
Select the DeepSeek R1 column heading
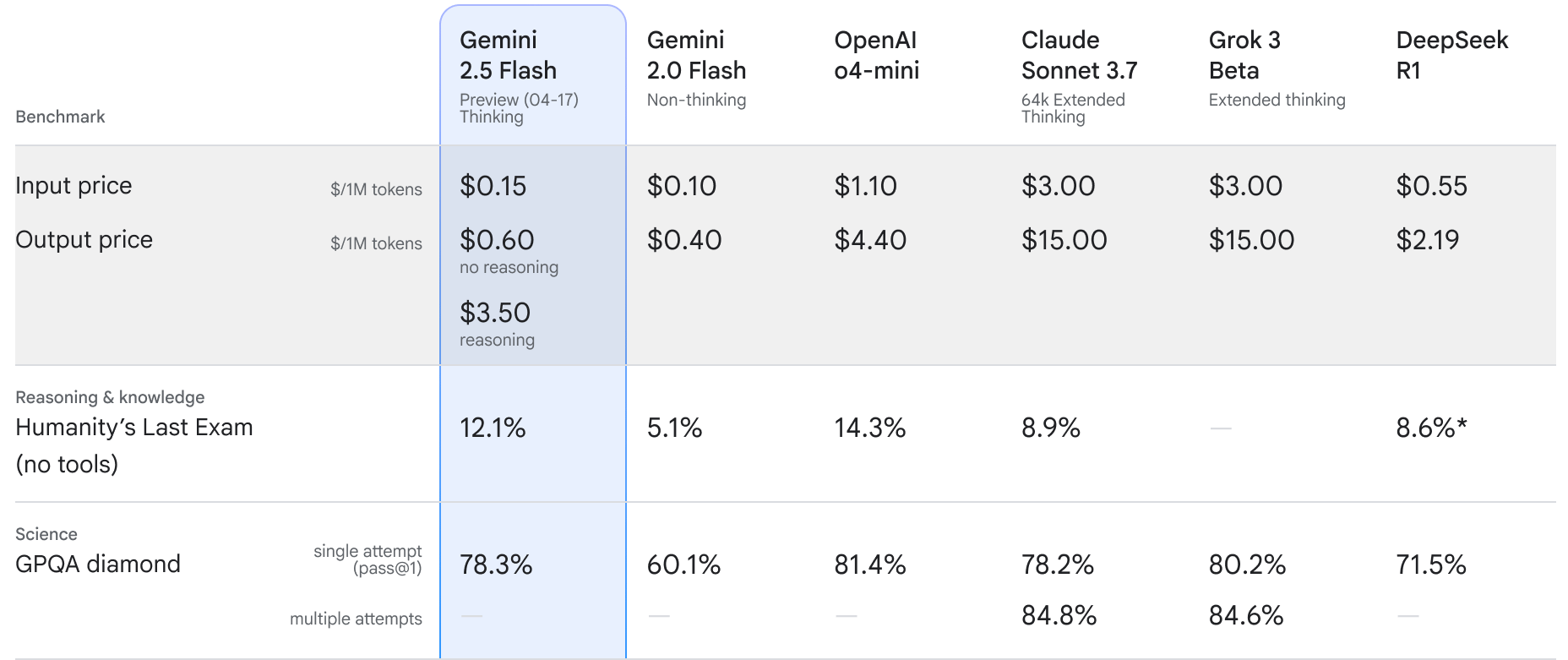(1451, 55)
